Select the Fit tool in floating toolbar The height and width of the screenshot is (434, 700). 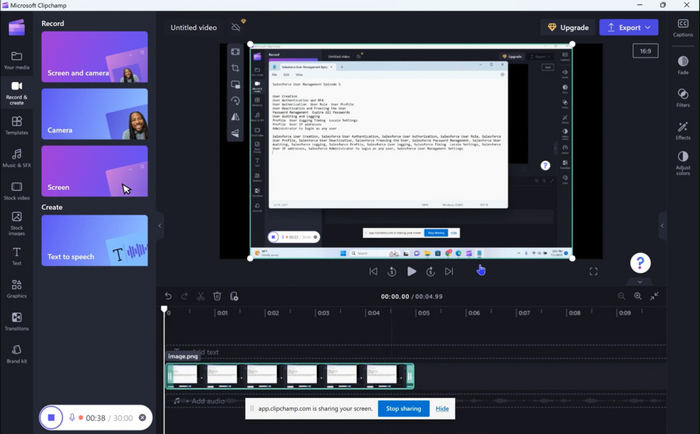[235, 52]
